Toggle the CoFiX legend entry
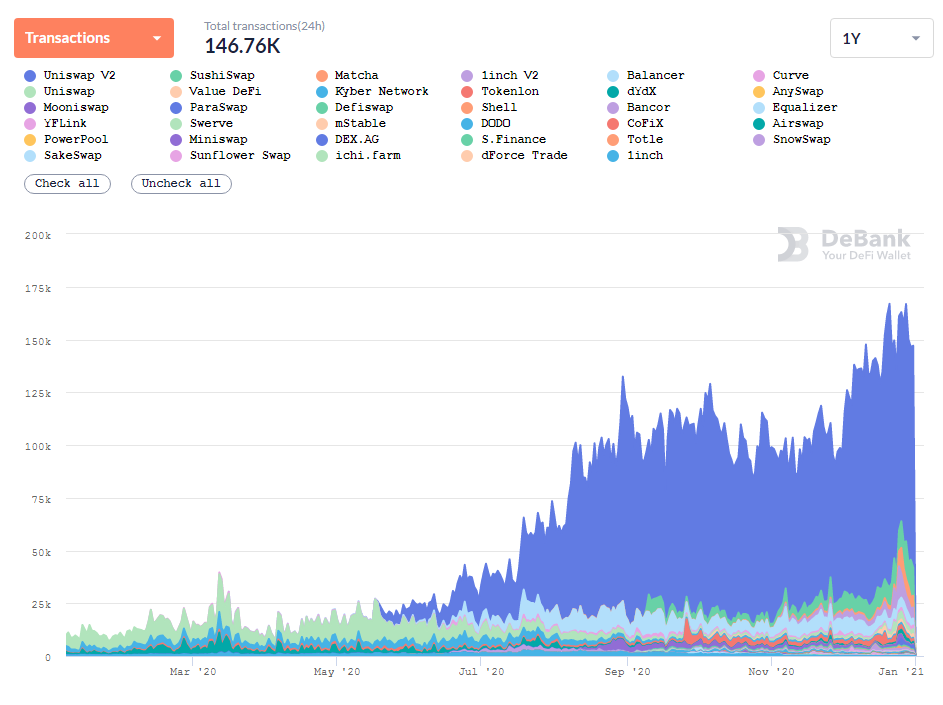Image resolution: width=943 pixels, height=705 pixels. [x=635, y=123]
